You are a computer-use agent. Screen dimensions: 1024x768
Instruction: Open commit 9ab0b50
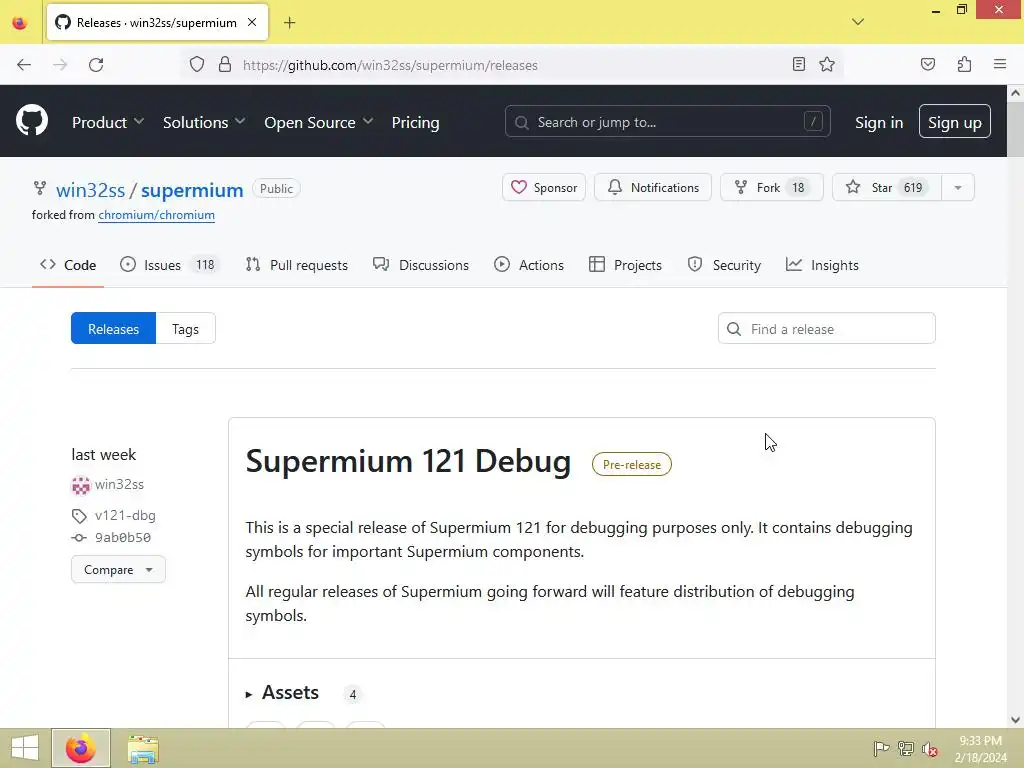(123, 537)
